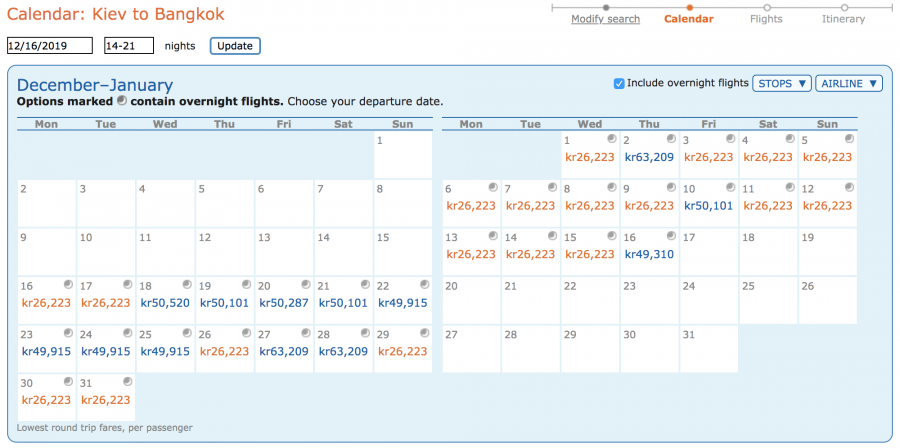This screenshot has height=448, width=900.
Task: Pick December 27 fare kr63,209
Action: [284, 351]
